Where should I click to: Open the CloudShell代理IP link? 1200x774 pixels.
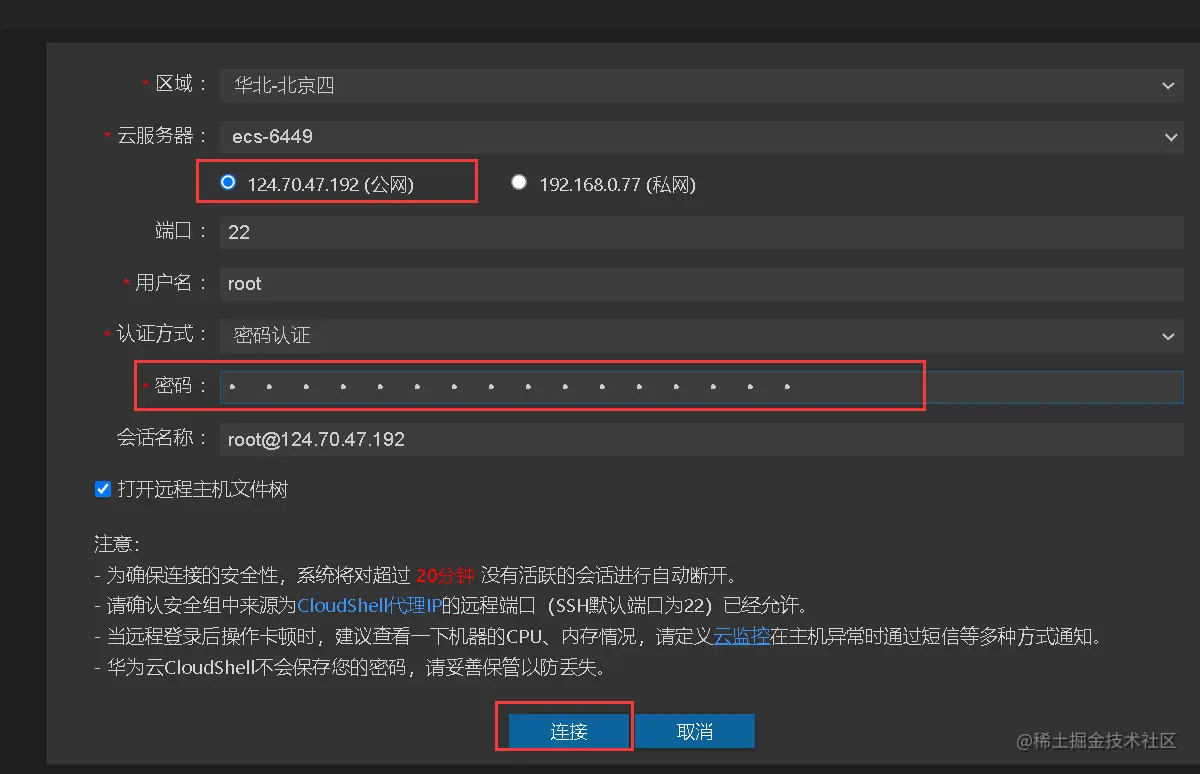click(x=369, y=606)
